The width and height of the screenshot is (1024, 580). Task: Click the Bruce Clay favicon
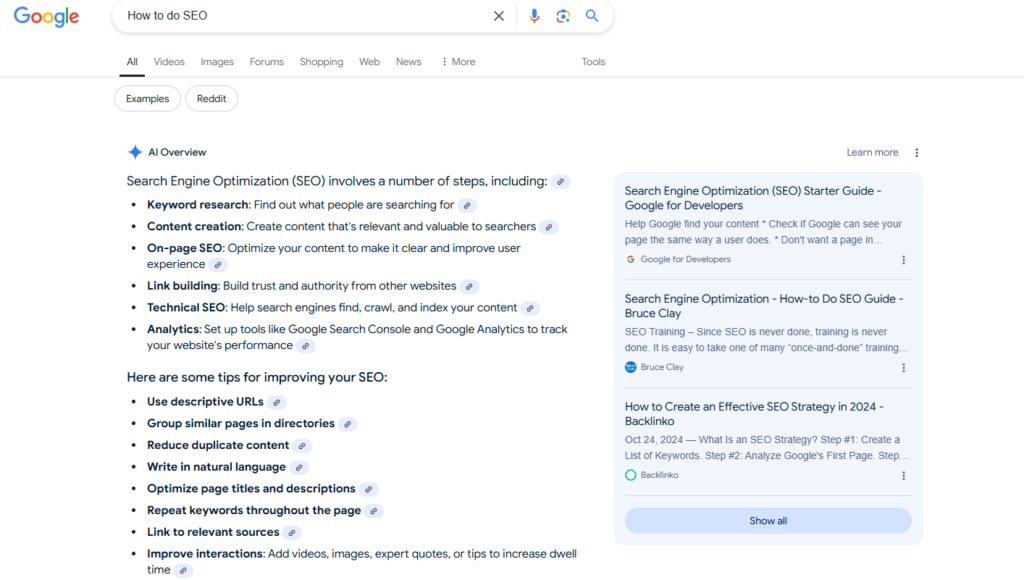(x=630, y=367)
